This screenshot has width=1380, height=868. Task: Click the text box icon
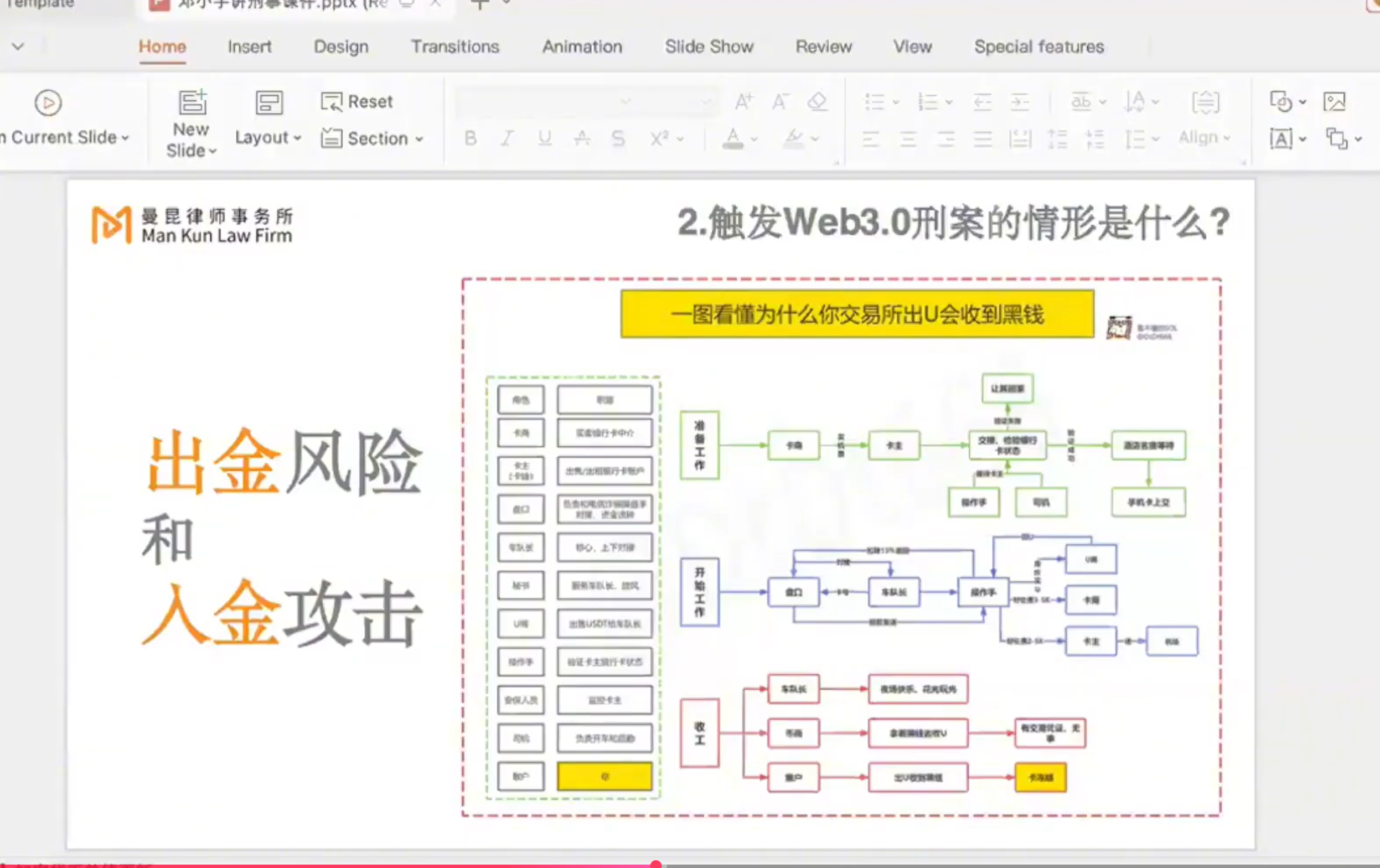1281,138
